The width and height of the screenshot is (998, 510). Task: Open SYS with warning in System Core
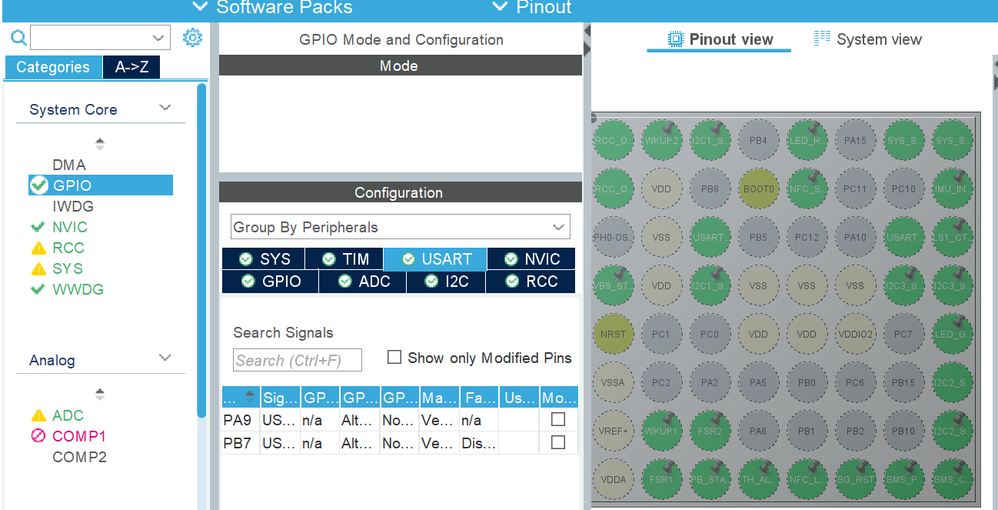point(67,269)
